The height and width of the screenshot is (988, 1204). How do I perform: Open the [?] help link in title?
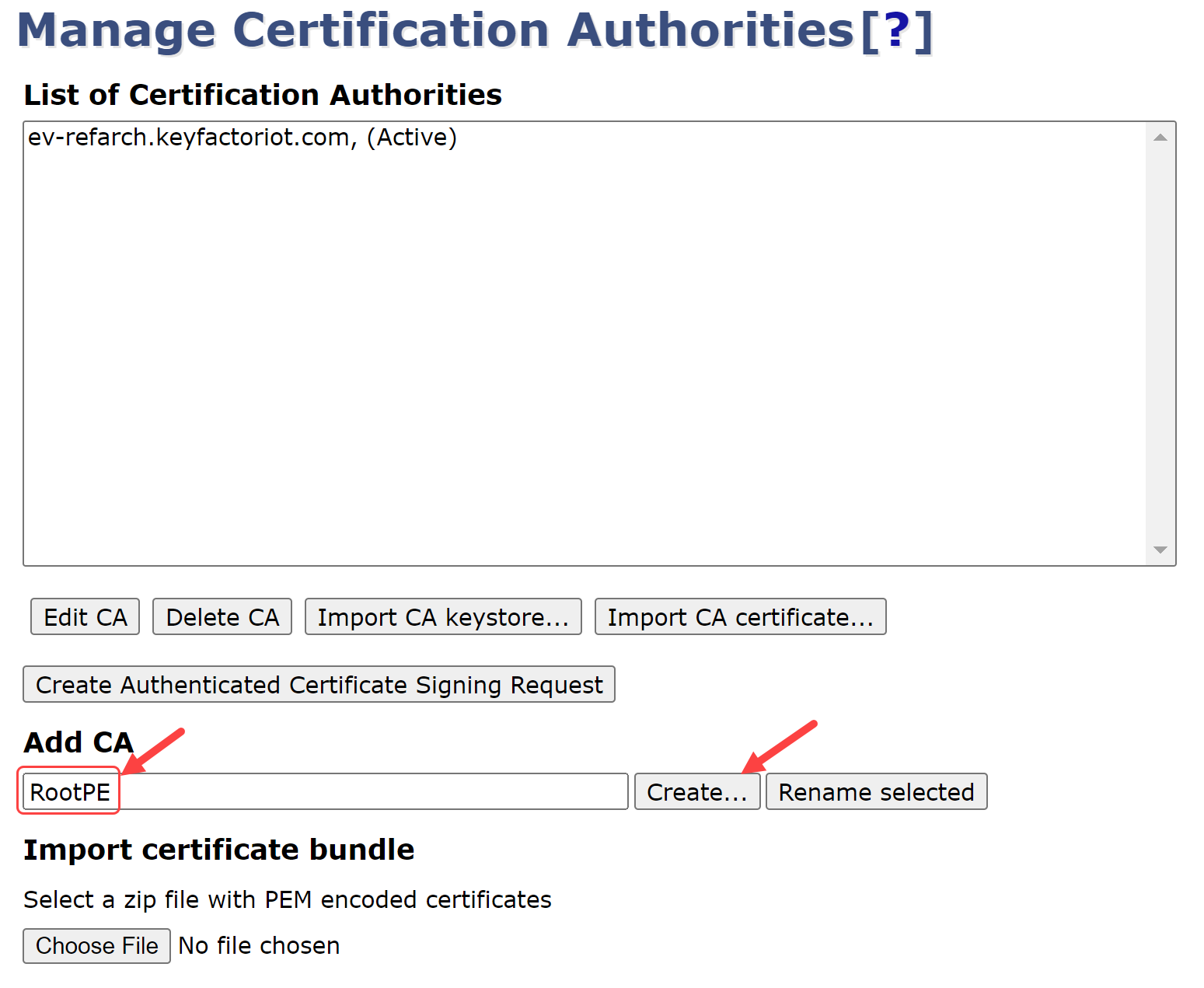896,31
